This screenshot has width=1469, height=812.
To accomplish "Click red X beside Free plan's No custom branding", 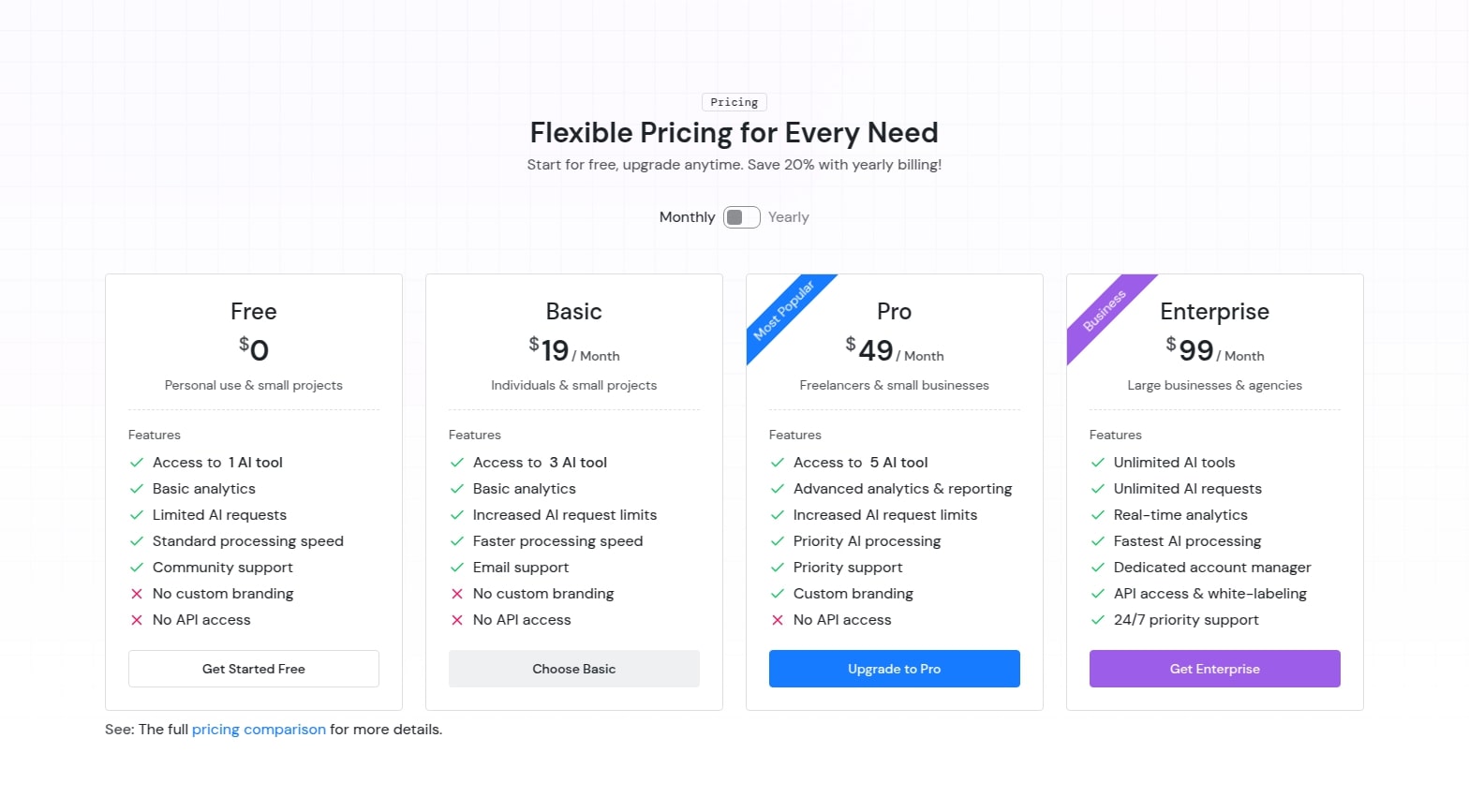I will [137, 594].
